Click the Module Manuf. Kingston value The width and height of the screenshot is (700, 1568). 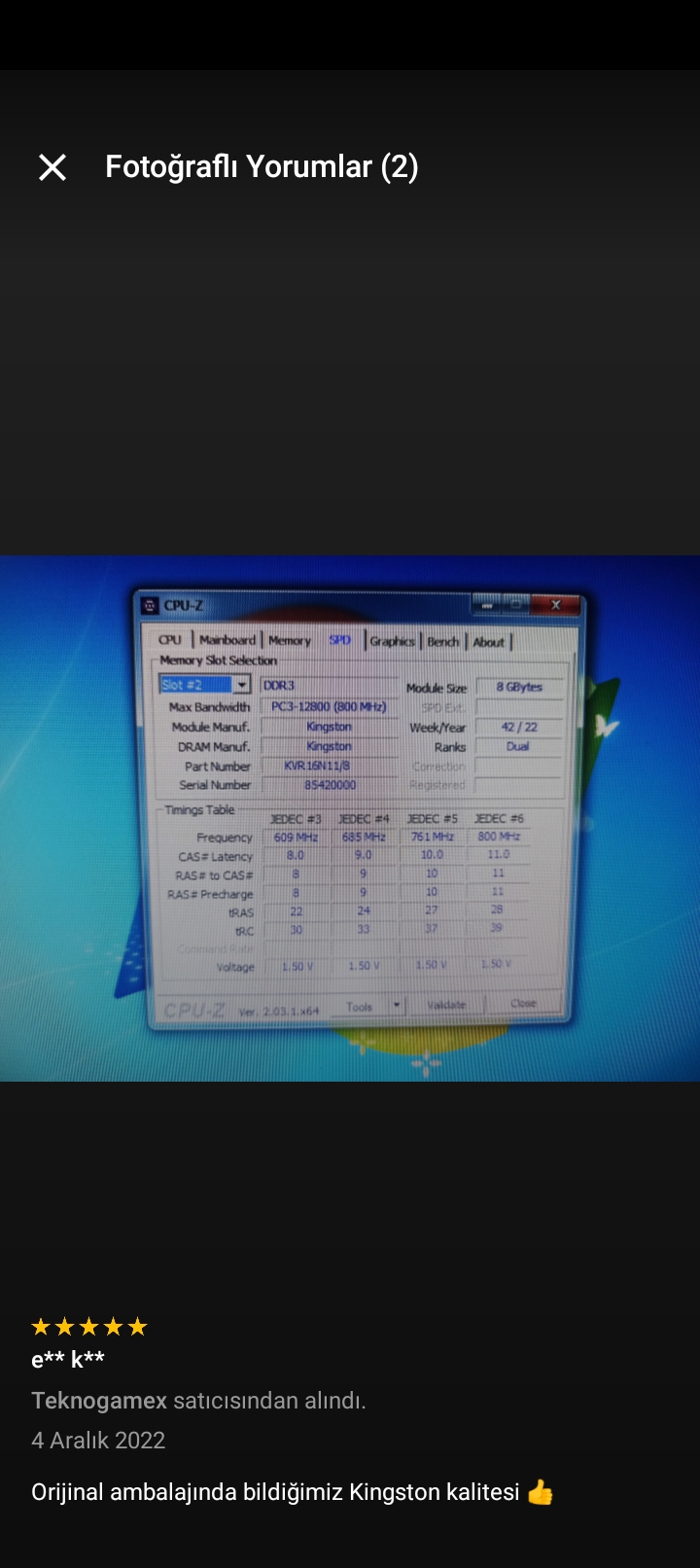pos(329,727)
